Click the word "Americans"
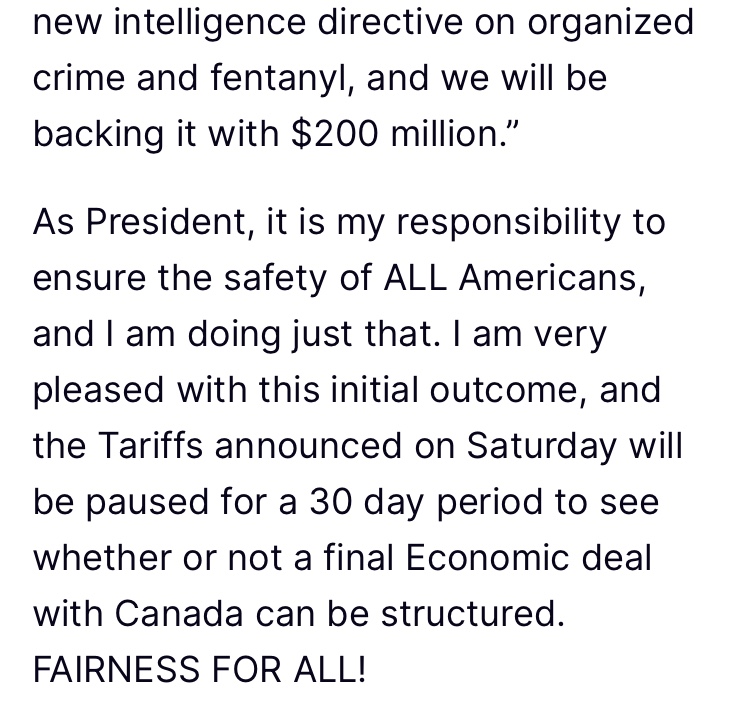750x702 pixels. (552, 278)
